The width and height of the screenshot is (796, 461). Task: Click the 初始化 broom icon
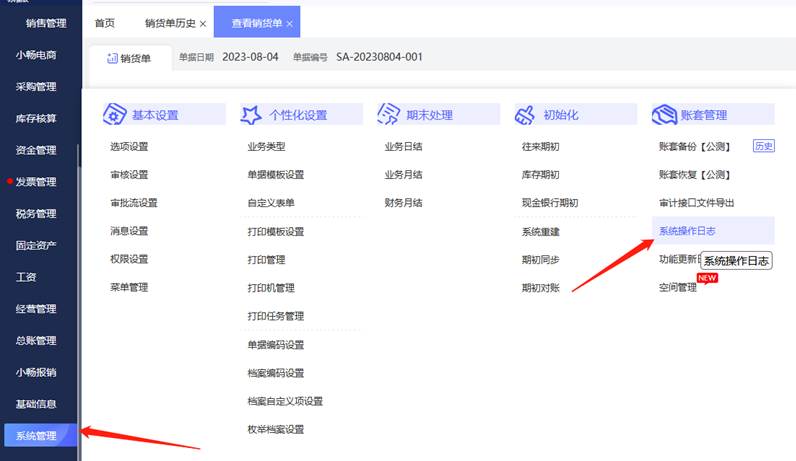[525, 115]
